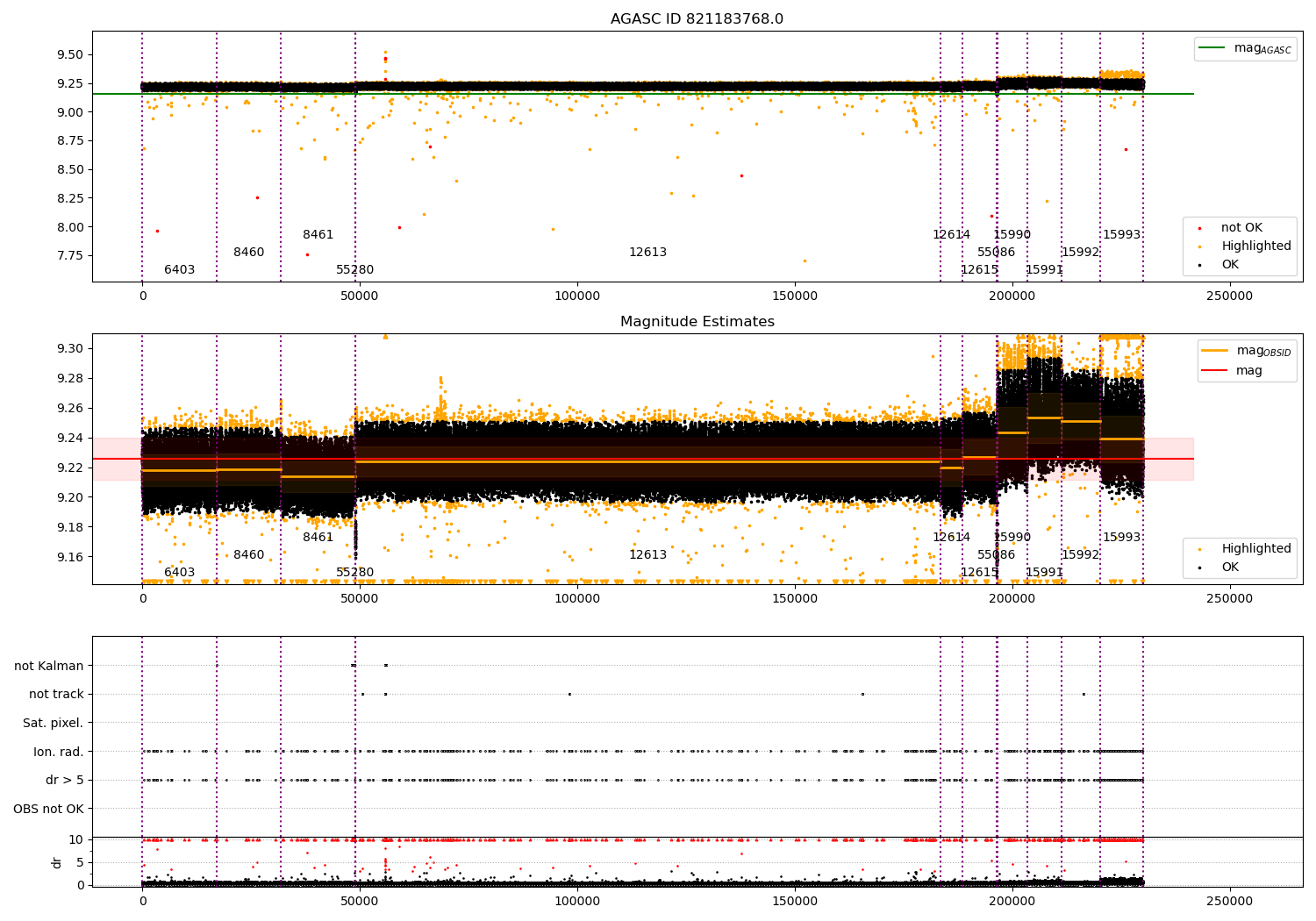Image resolution: width=1316 pixels, height=921 pixels.
Task: Click obsid label 55280 in the top plot
Action: click(355, 270)
